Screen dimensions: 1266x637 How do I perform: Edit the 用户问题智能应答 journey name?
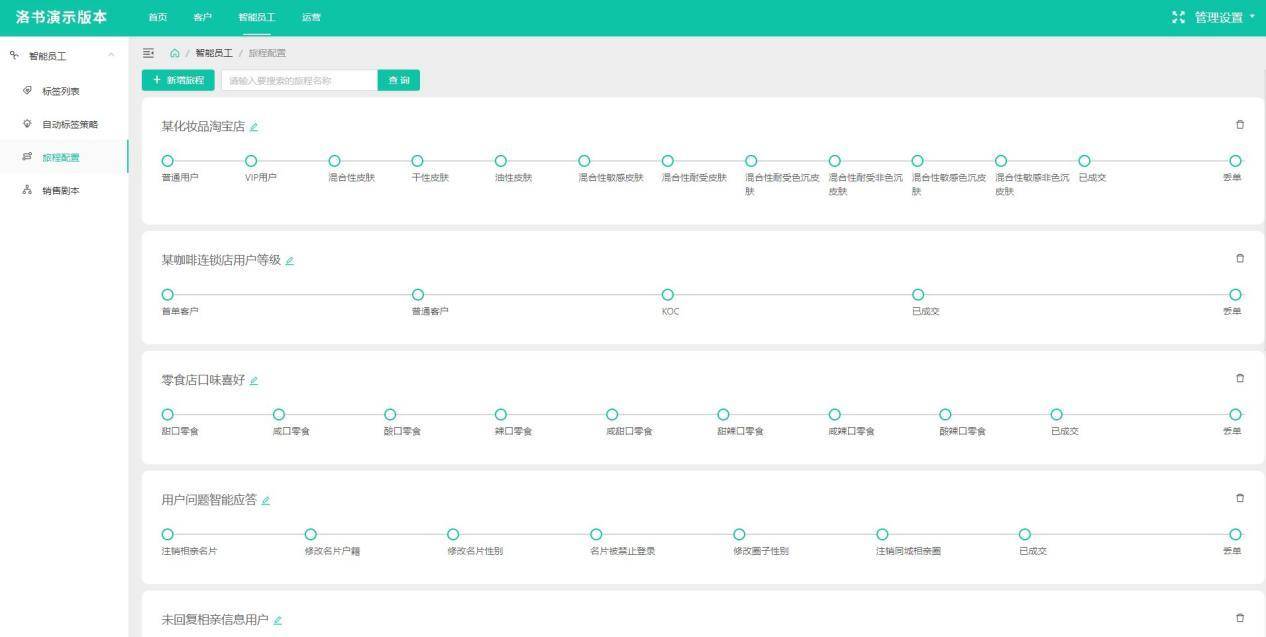click(x=266, y=501)
